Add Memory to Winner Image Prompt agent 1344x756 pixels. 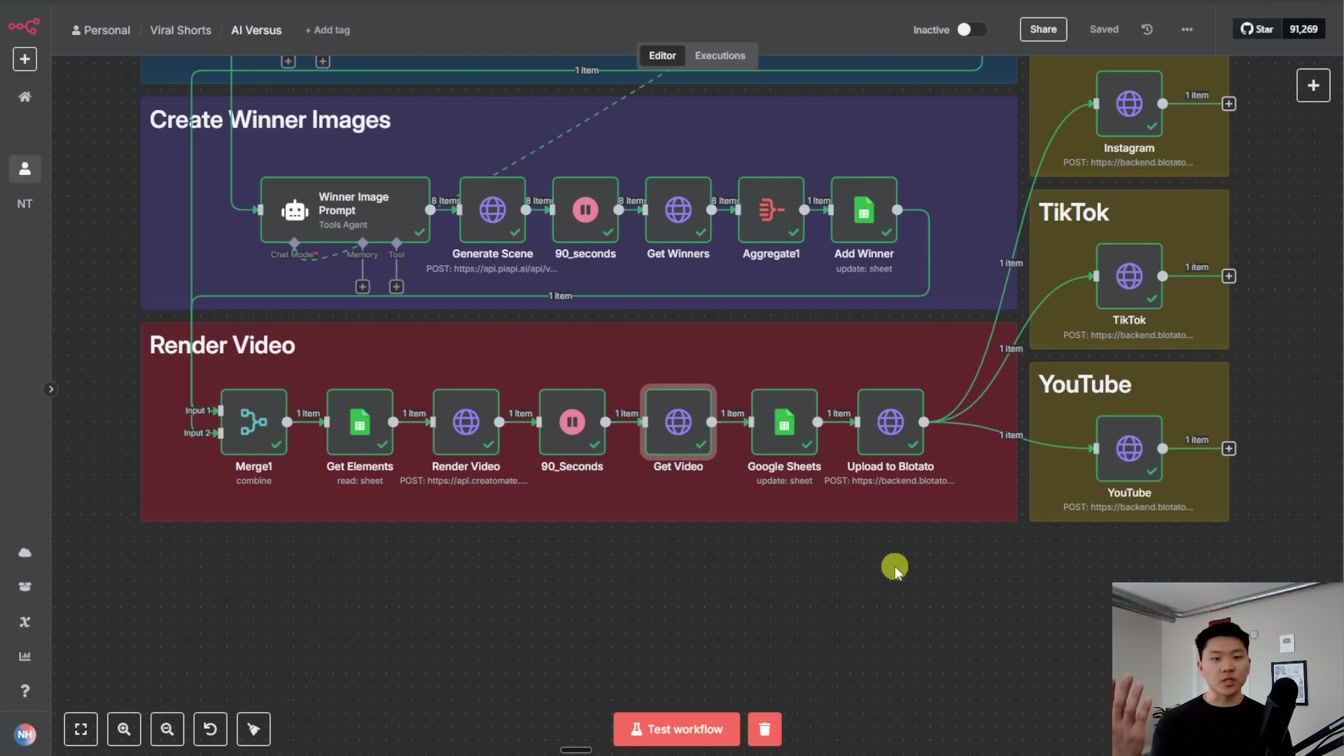tap(363, 287)
